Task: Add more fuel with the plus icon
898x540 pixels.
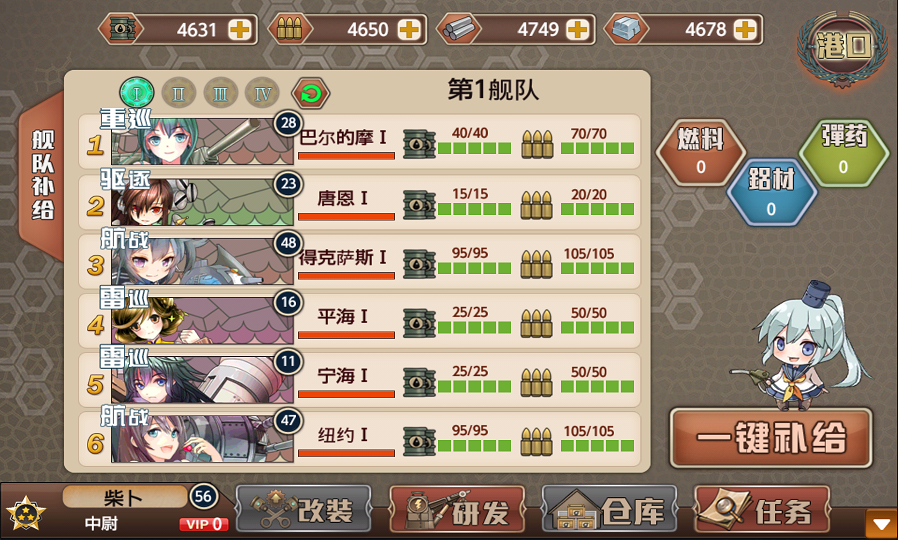Action: coord(240,30)
